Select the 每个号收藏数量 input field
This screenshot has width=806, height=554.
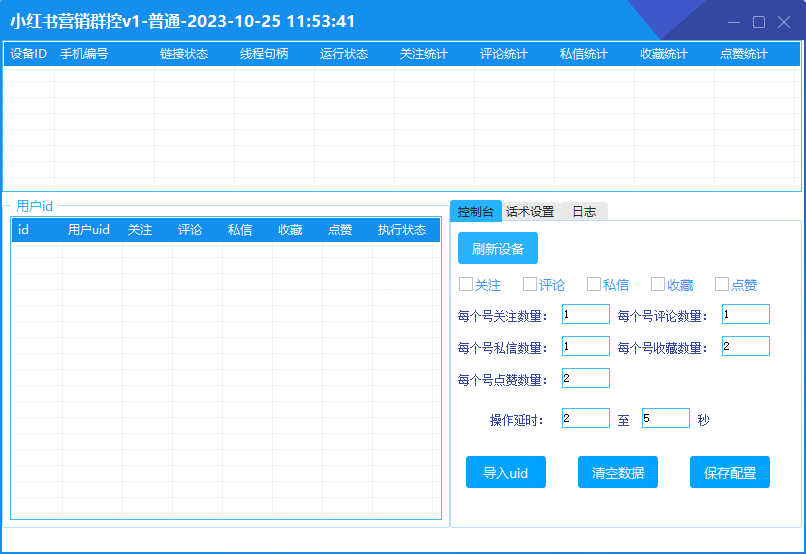pos(745,347)
